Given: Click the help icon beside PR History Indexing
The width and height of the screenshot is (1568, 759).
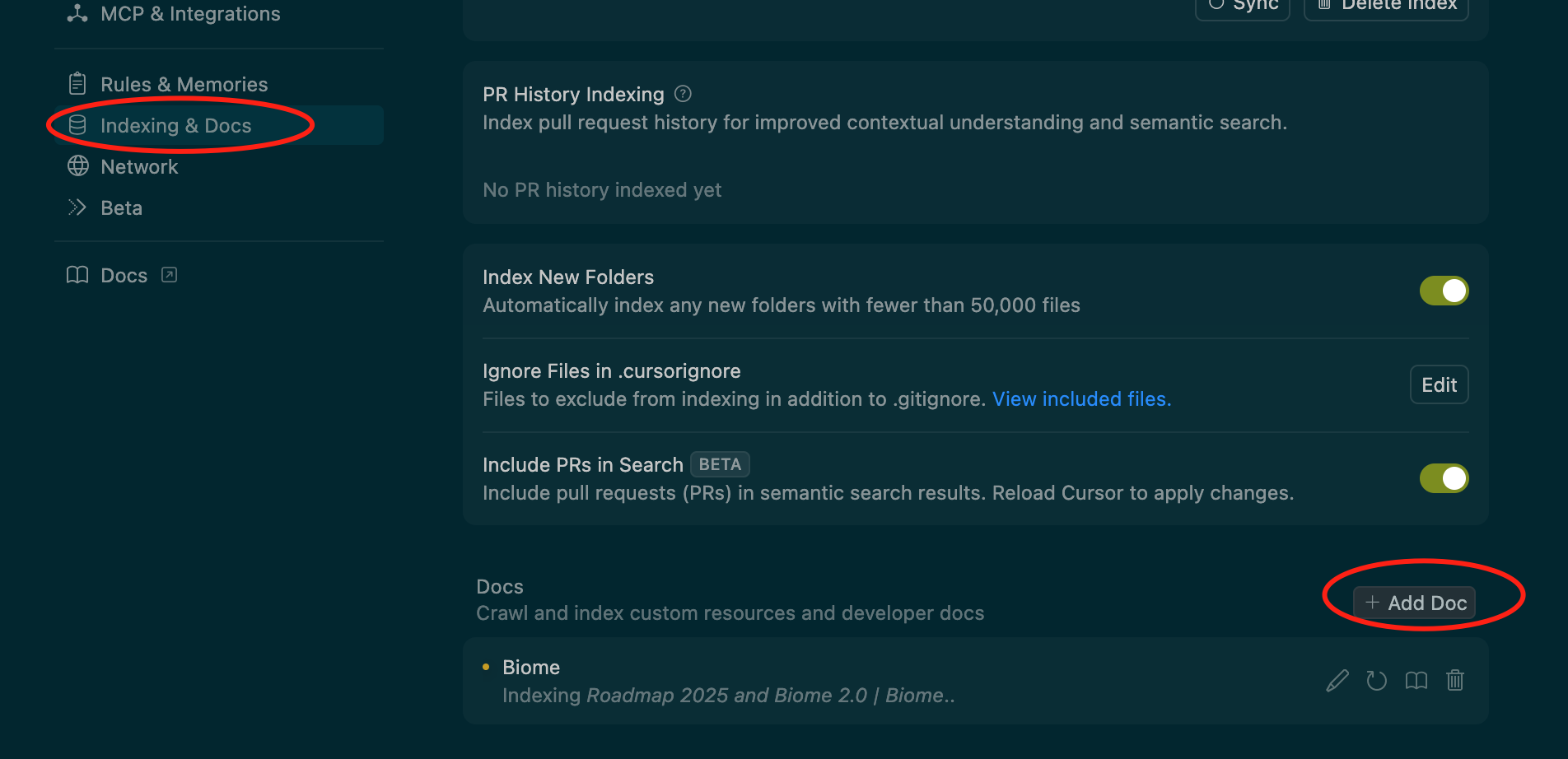Looking at the screenshot, I should 683,94.
